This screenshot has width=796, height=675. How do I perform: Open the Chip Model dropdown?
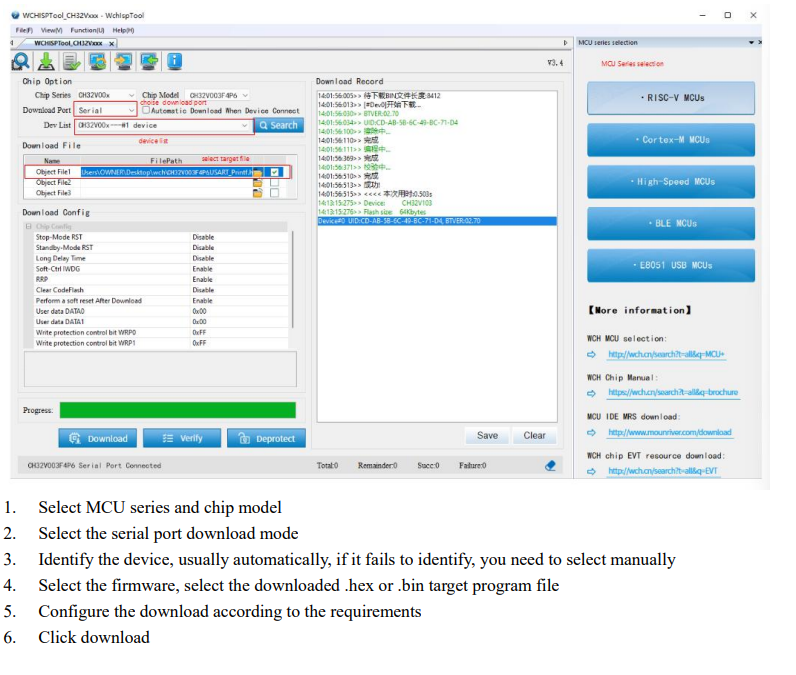218,95
